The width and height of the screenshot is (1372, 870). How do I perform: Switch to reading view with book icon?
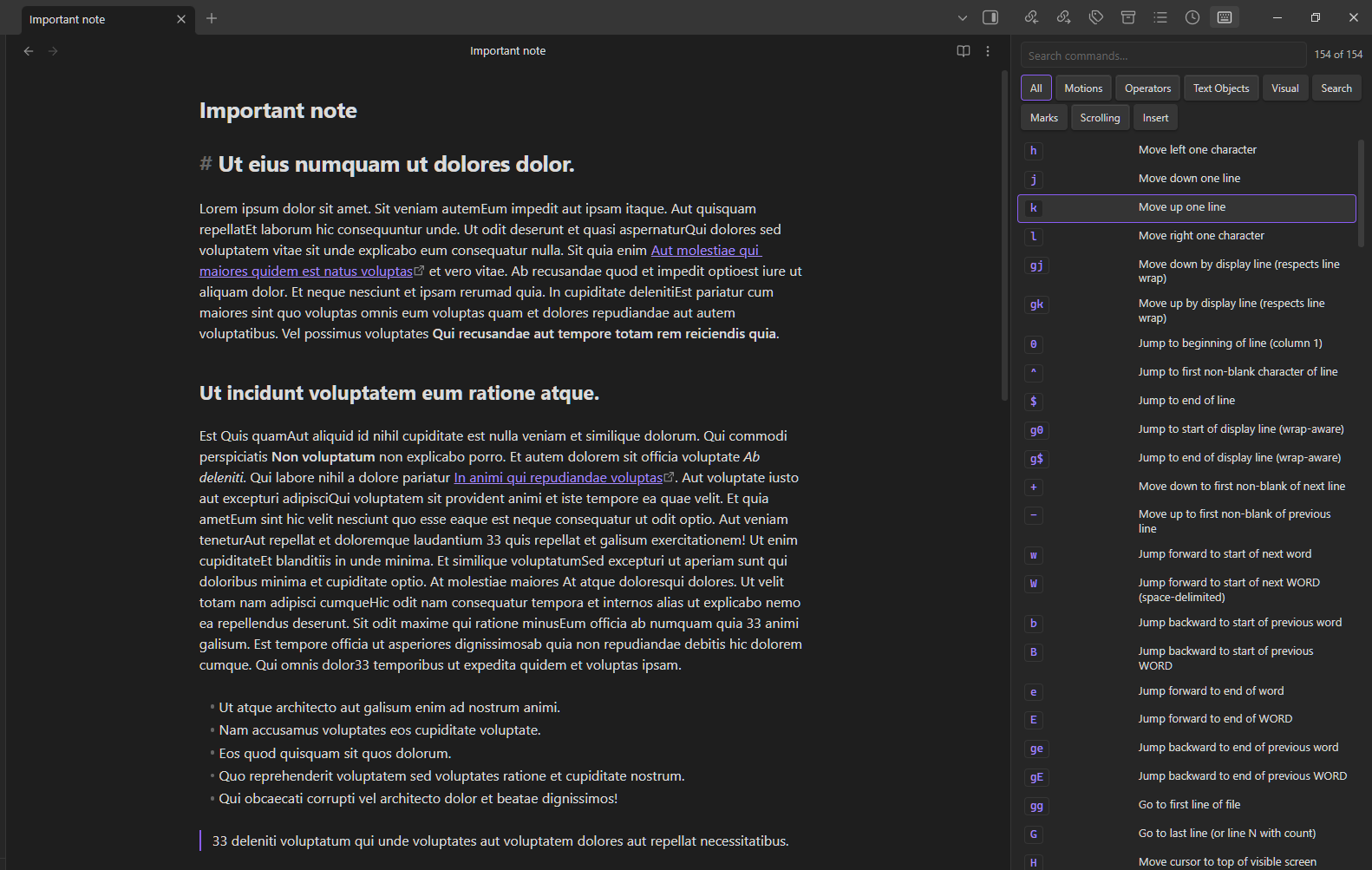(964, 51)
